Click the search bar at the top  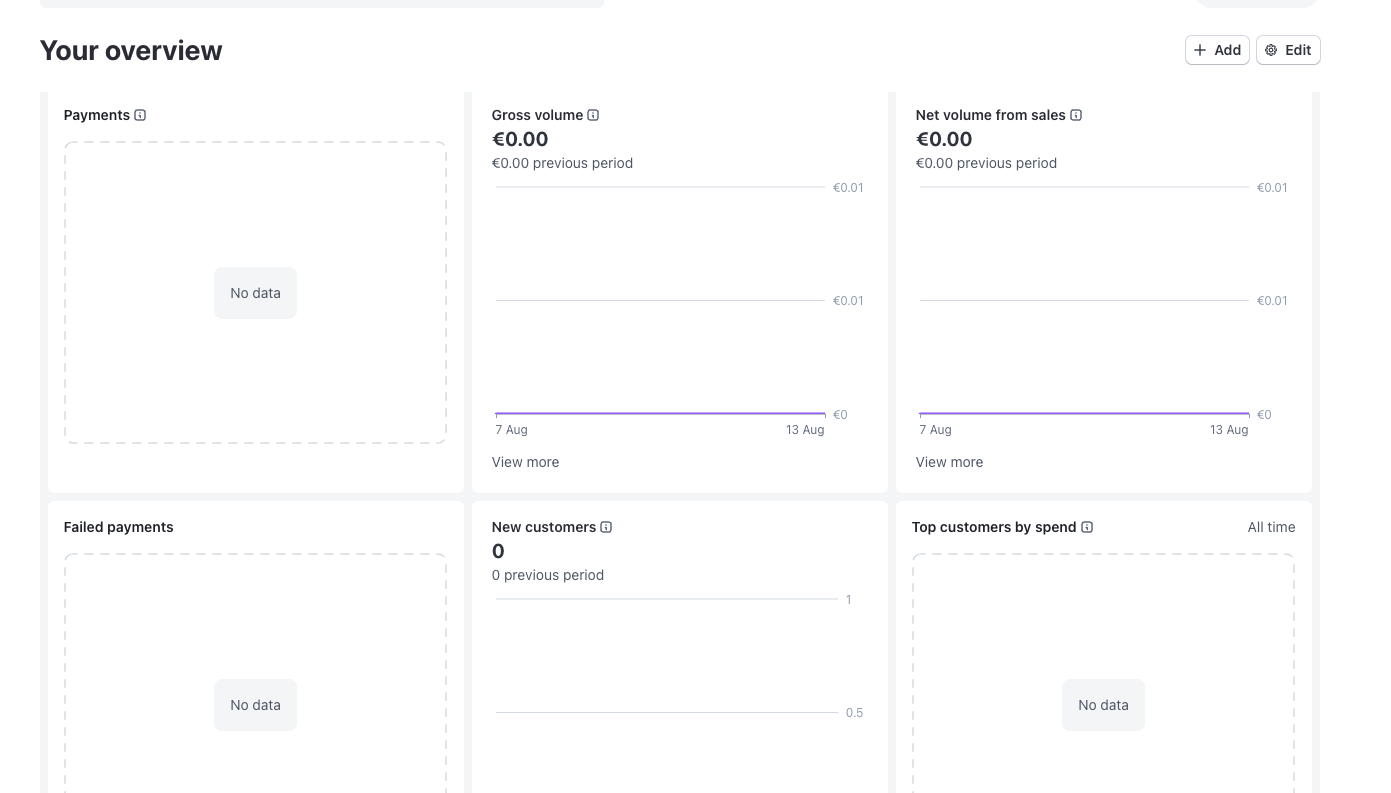[x=322, y=3]
